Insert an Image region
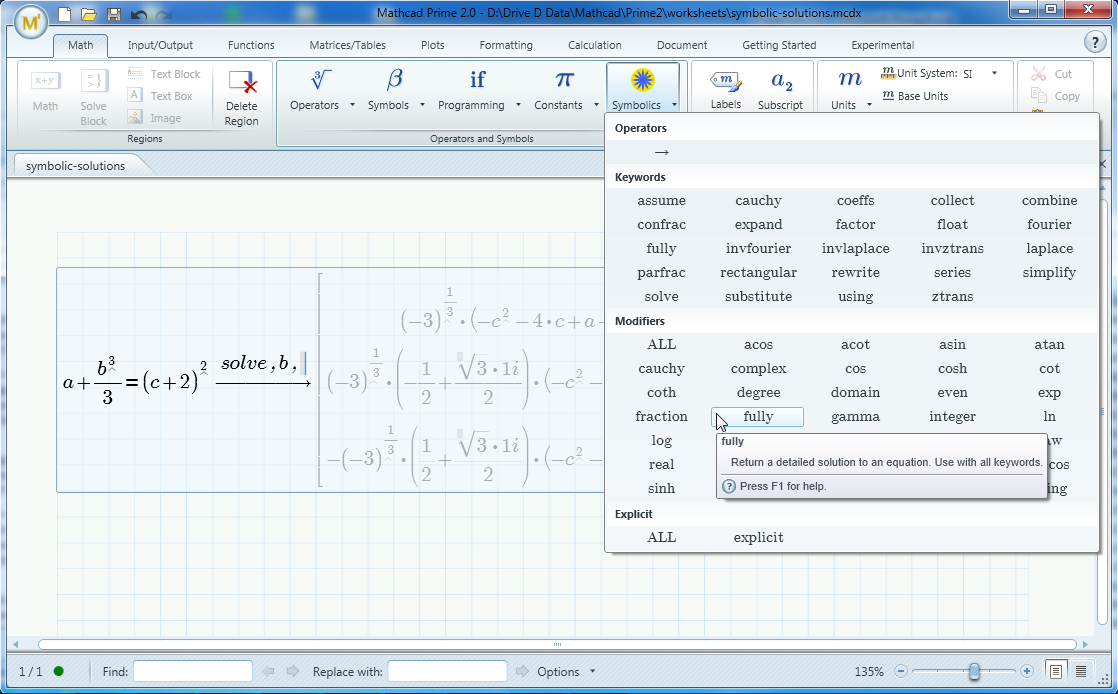Viewport: 1118px width, 694px height. click(154, 118)
